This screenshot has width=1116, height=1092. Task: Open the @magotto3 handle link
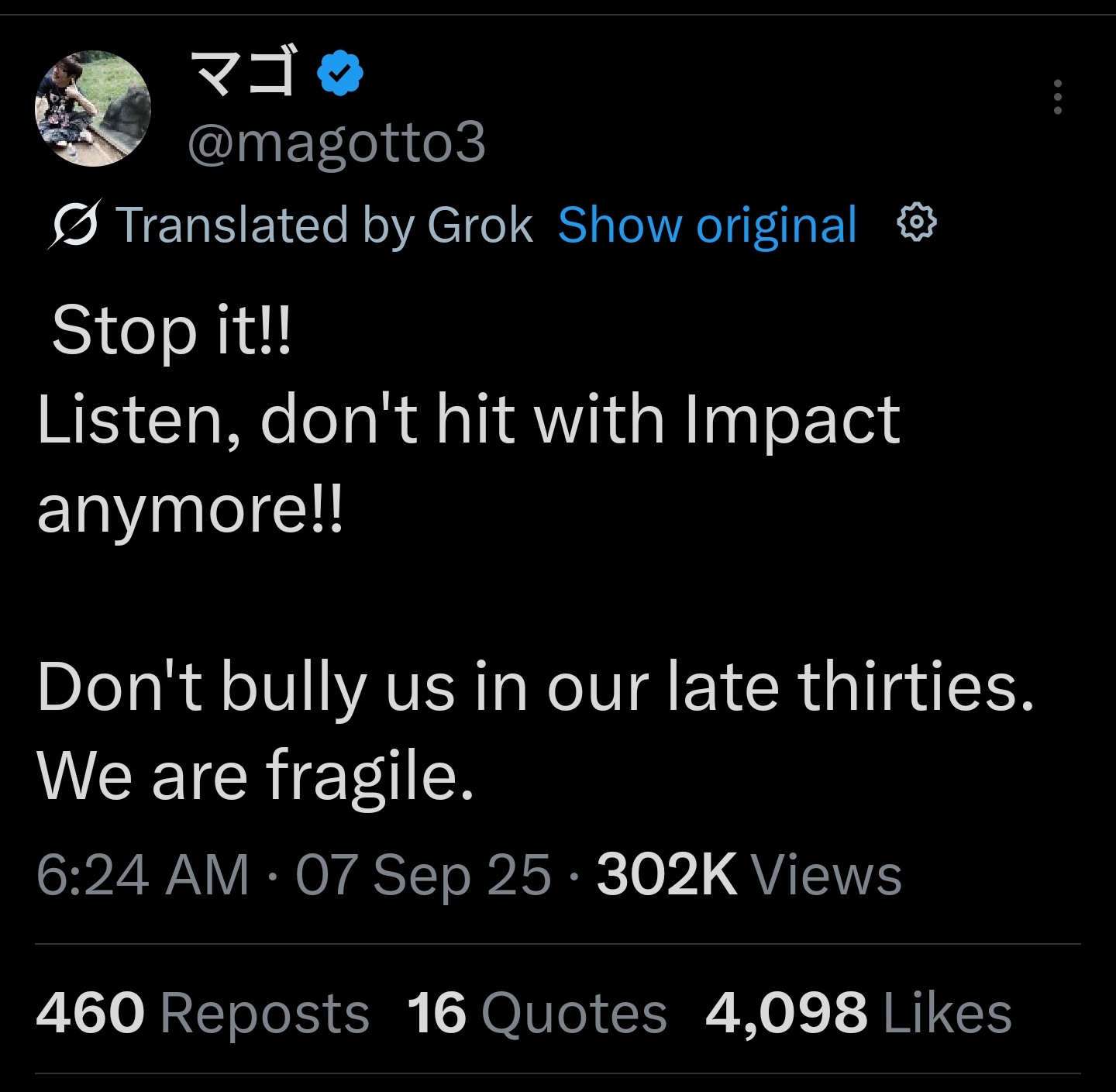pos(336,143)
